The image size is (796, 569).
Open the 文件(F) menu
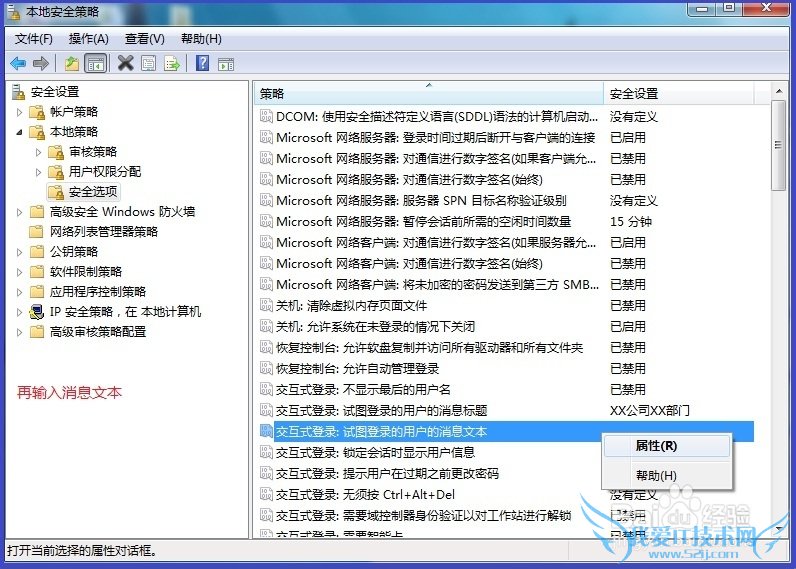click(x=34, y=39)
